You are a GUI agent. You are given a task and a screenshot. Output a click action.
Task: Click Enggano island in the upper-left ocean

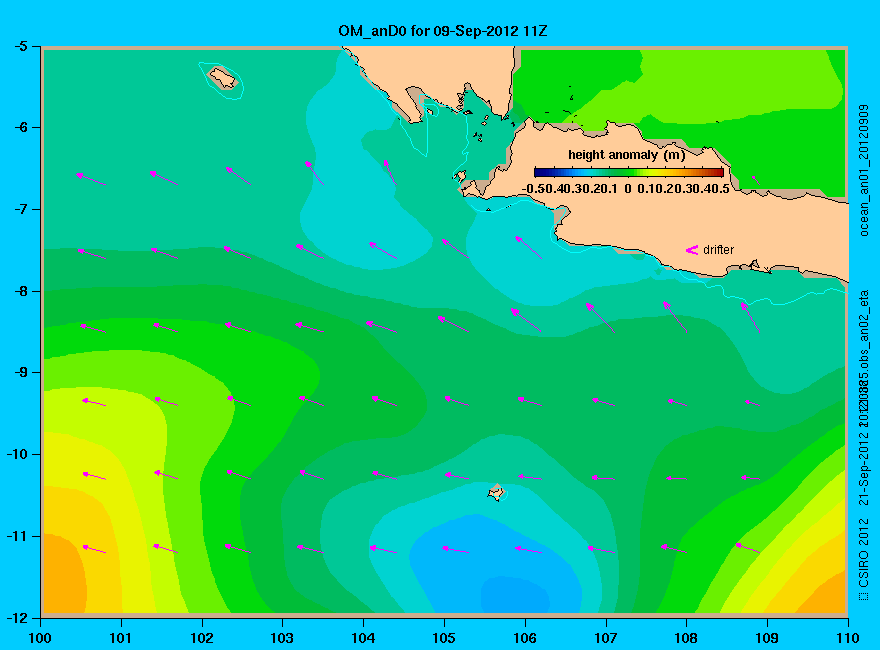[223, 77]
